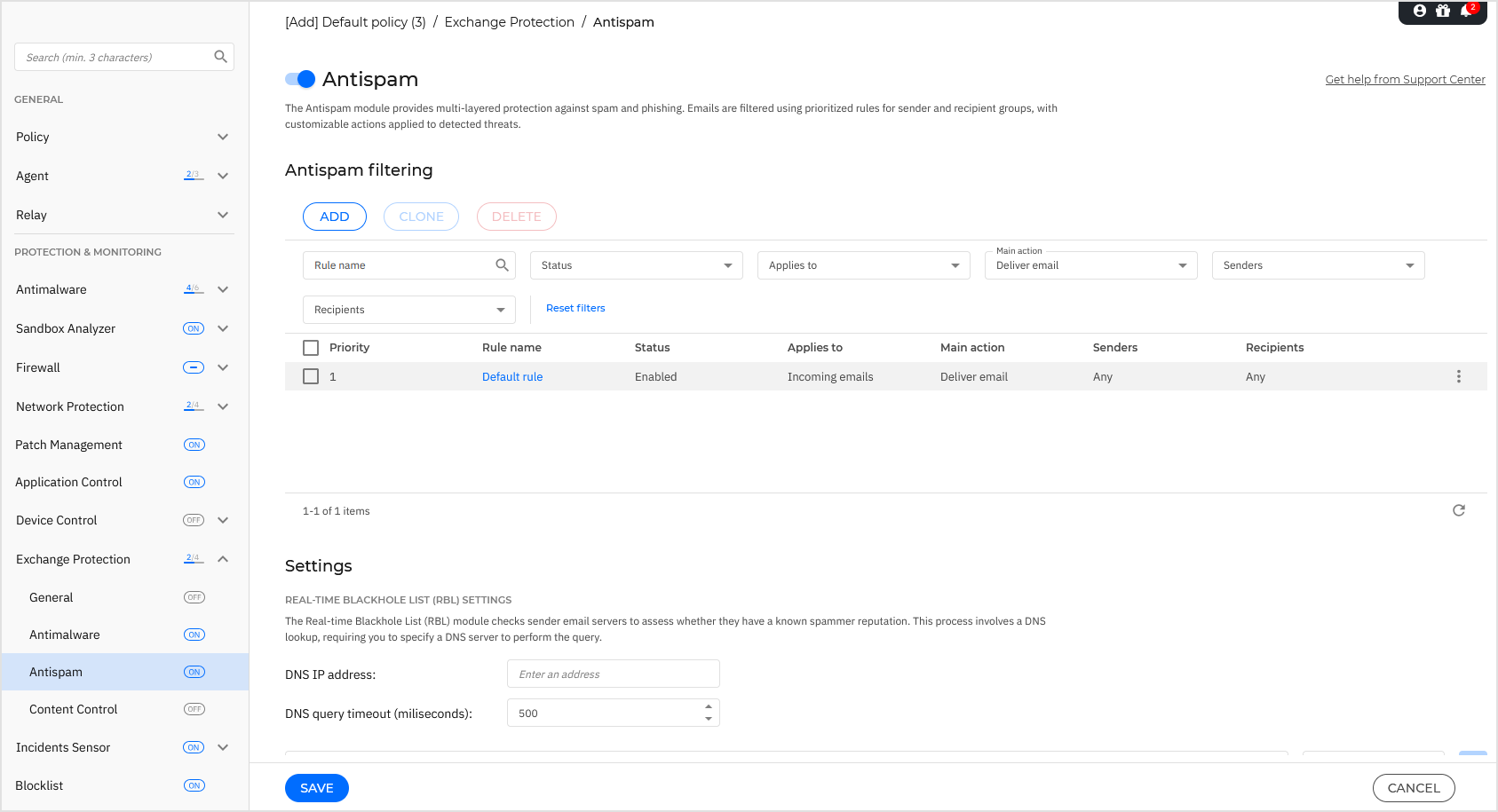Click the search magnifier in the sidebar

220,56
